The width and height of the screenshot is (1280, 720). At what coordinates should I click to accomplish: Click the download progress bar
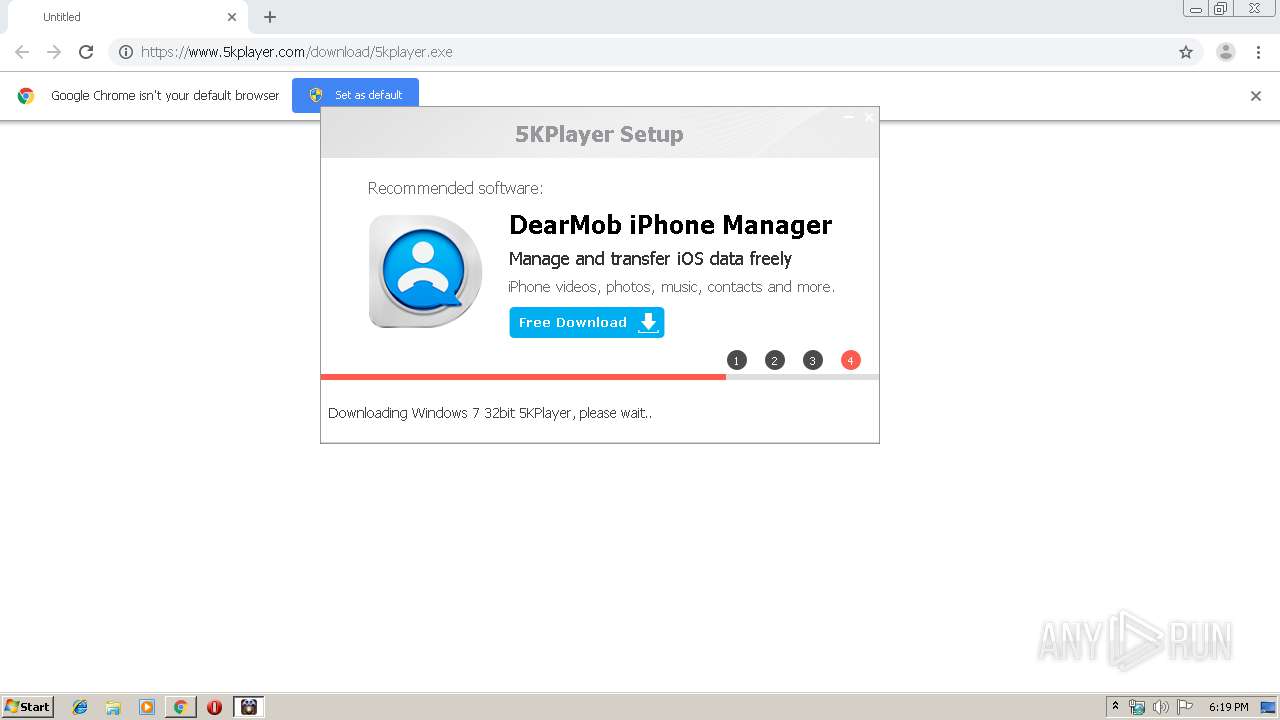tap(600, 377)
